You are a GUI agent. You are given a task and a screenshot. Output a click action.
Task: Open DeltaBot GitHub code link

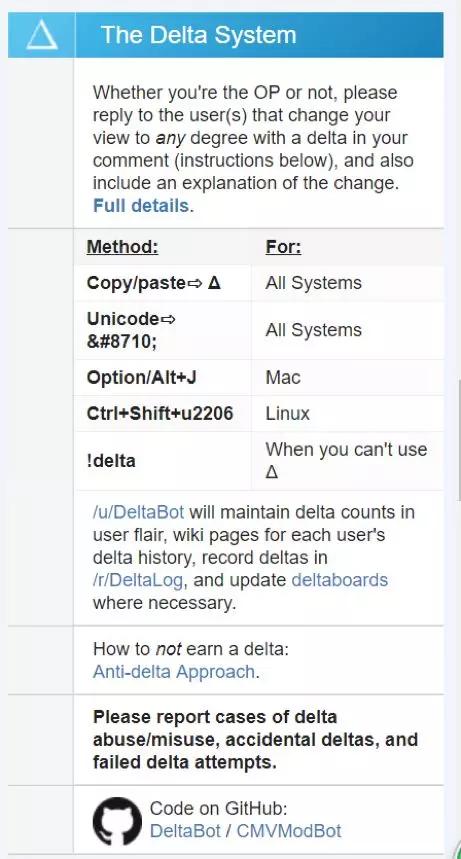coord(185,831)
